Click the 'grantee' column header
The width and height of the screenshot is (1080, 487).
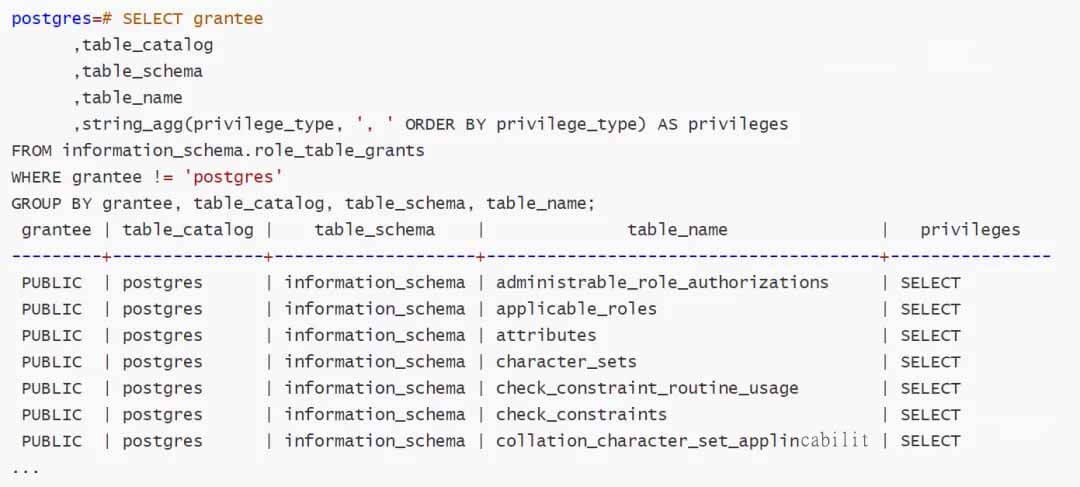pos(56,230)
